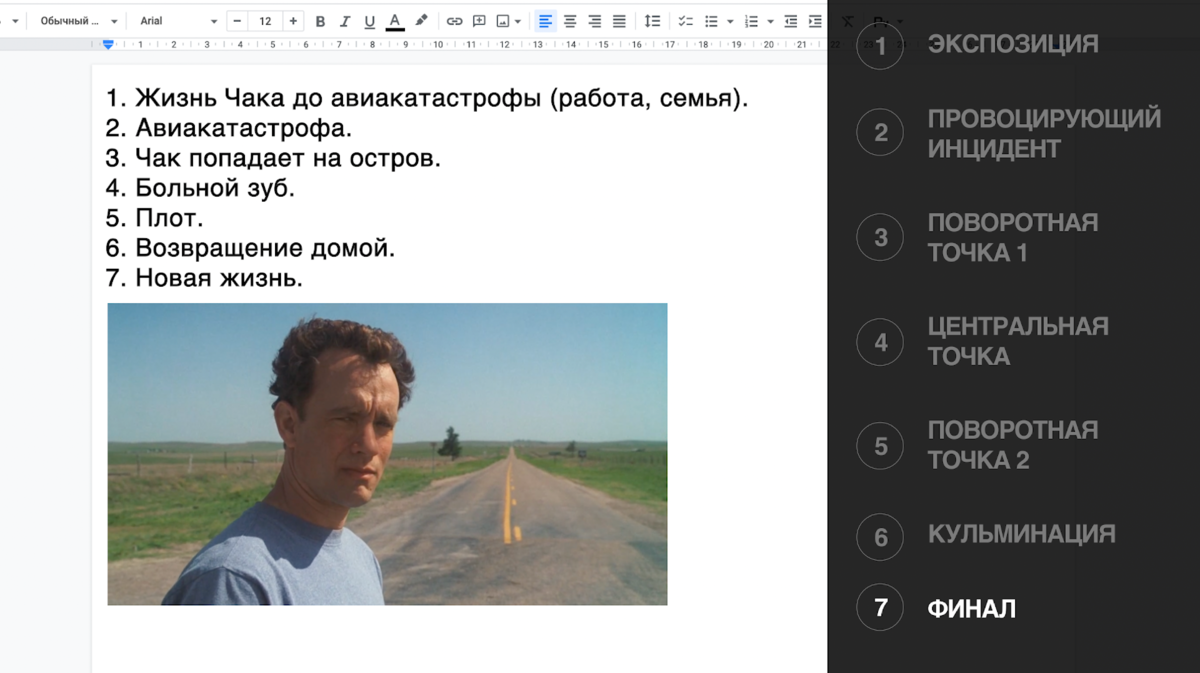Open the Arial font dropdown

click(x=178, y=21)
